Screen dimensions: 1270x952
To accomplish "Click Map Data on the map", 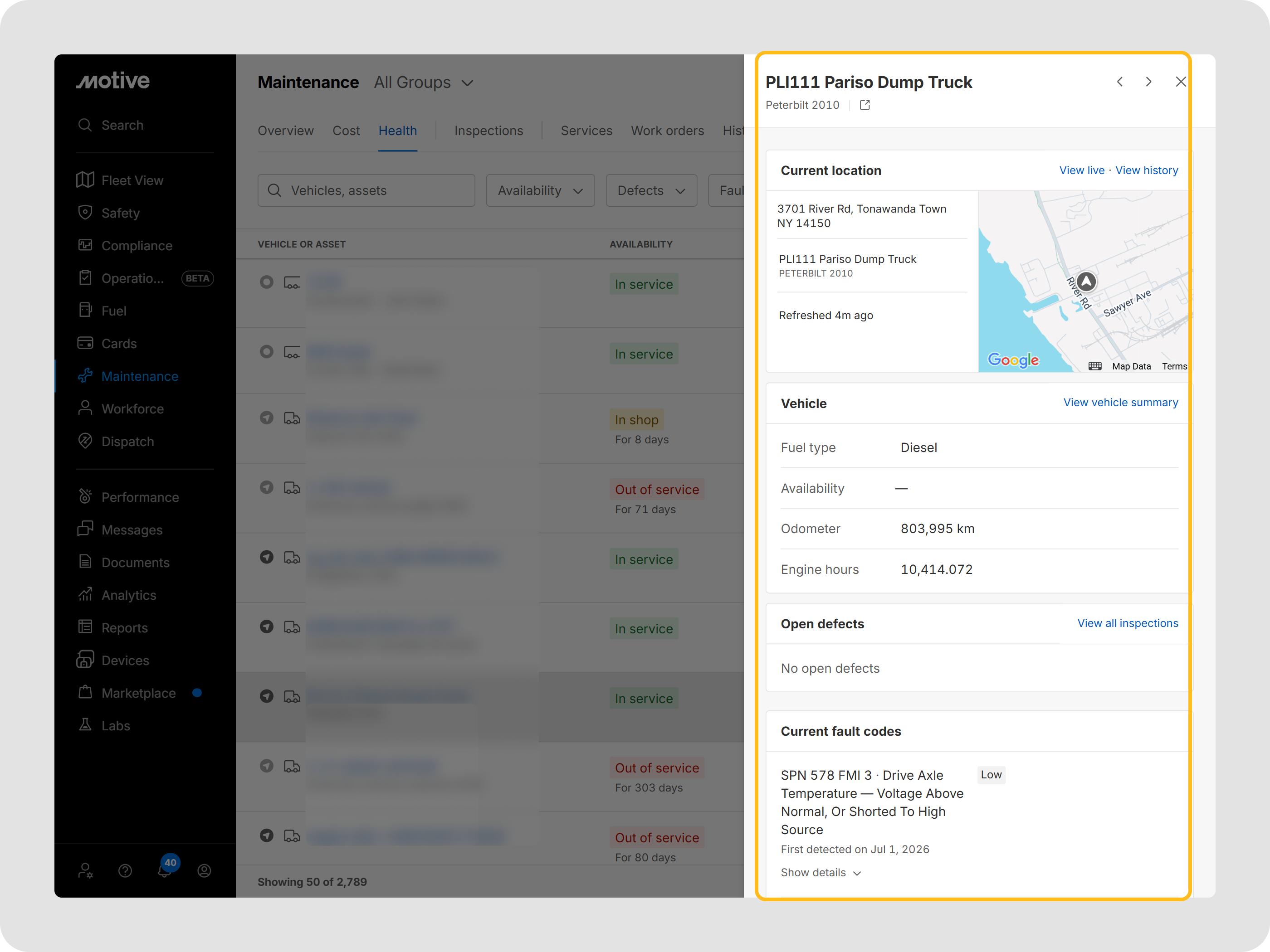I will tap(1132, 367).
